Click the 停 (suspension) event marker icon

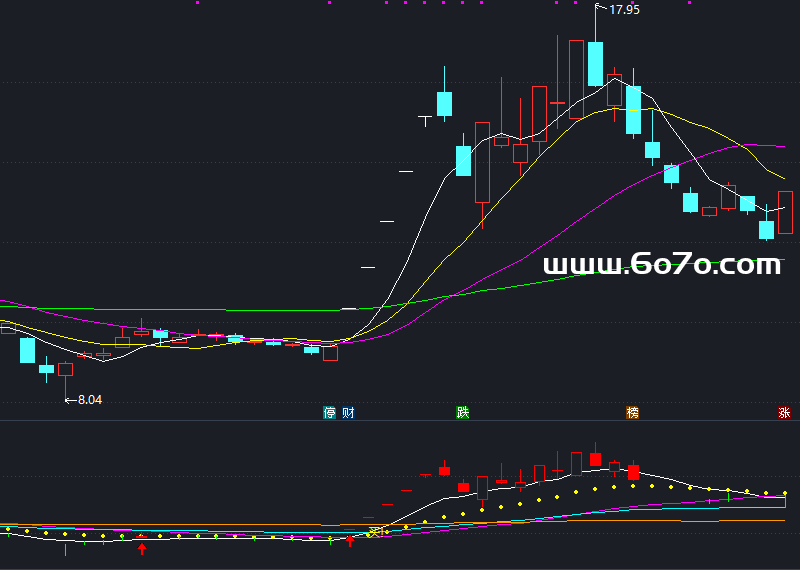[330, 412]
